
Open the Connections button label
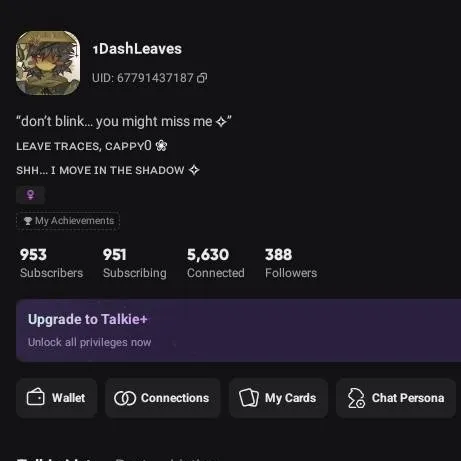point(175,398)
